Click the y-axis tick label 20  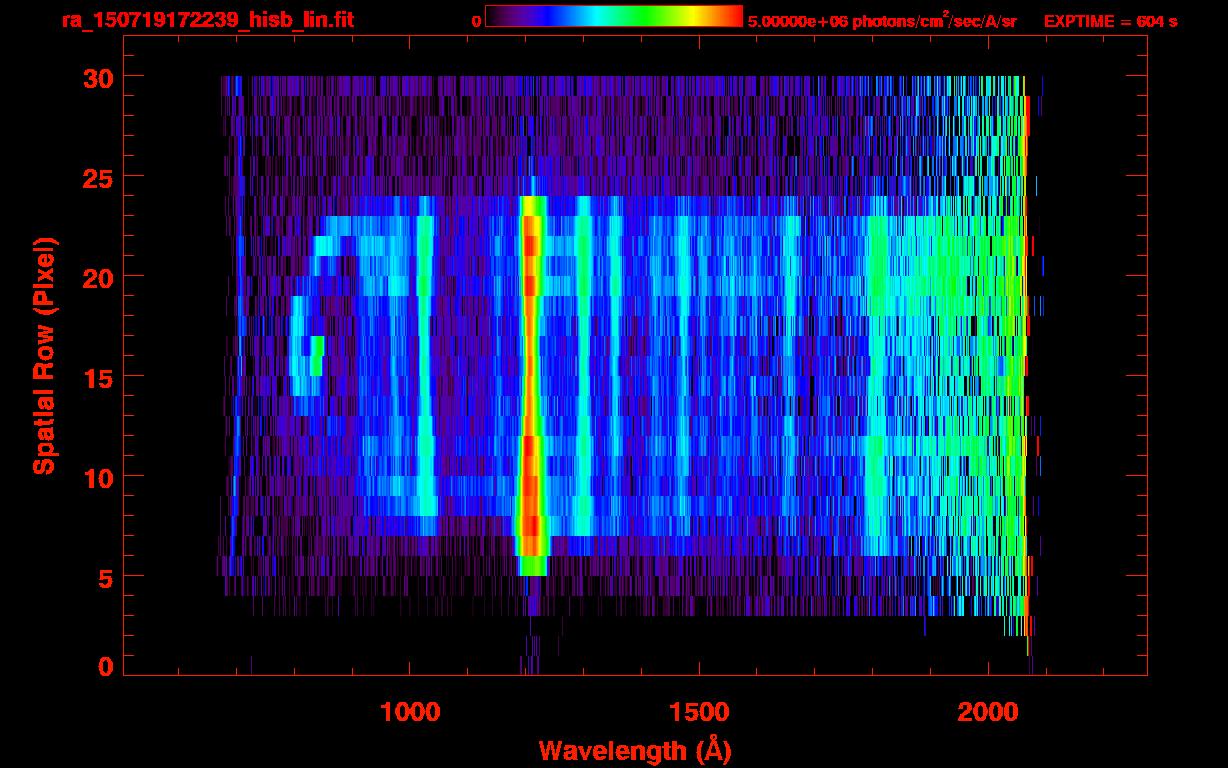click(x=99, y=277)
